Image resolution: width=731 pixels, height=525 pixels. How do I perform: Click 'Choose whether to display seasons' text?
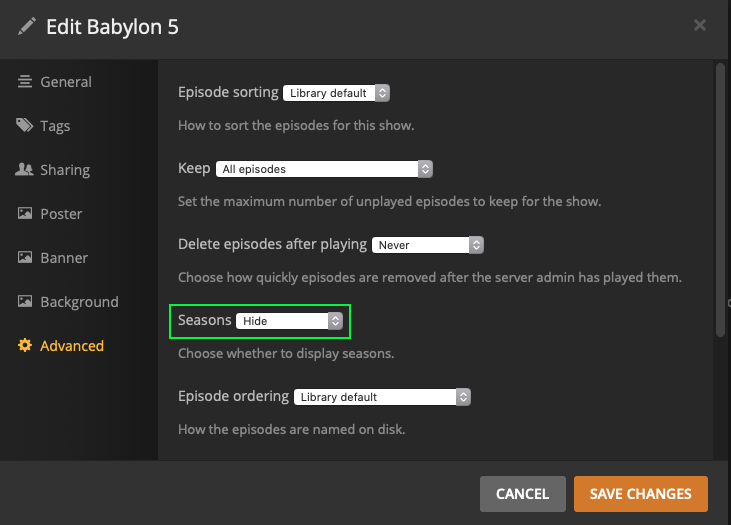coord(286,353)
